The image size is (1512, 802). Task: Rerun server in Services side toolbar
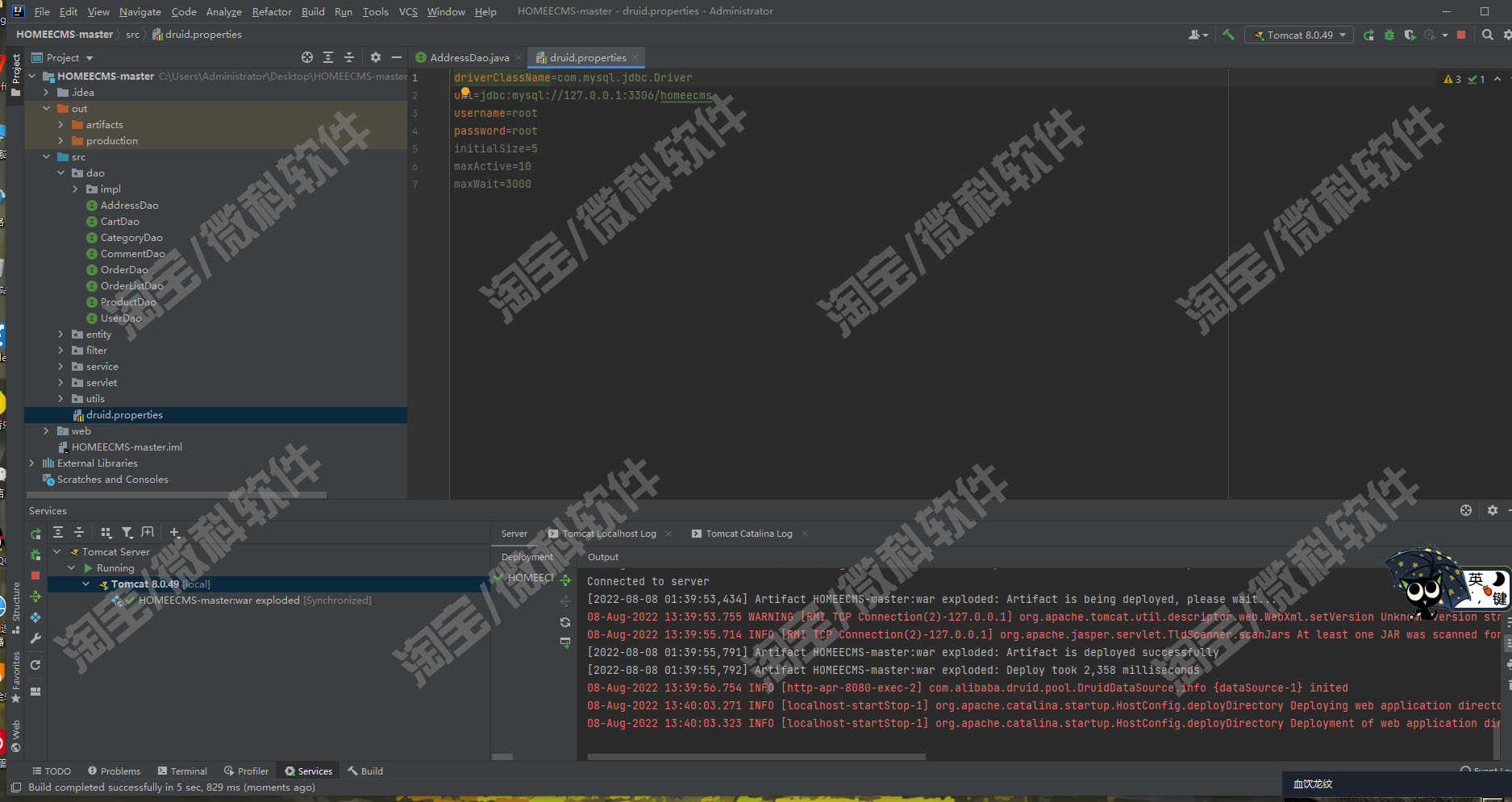(35, 534)
